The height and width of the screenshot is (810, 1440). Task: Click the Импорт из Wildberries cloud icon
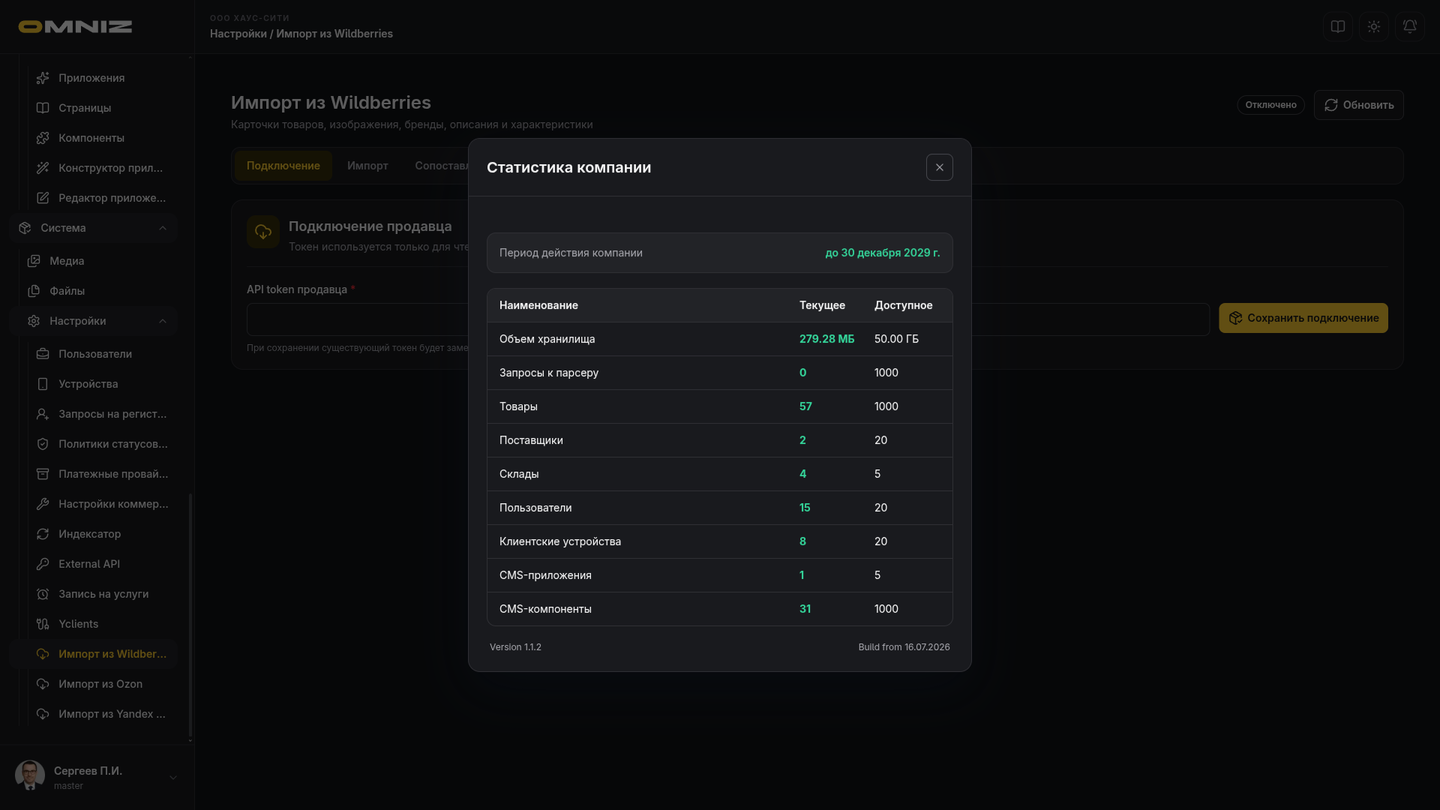tap(43, 654)
